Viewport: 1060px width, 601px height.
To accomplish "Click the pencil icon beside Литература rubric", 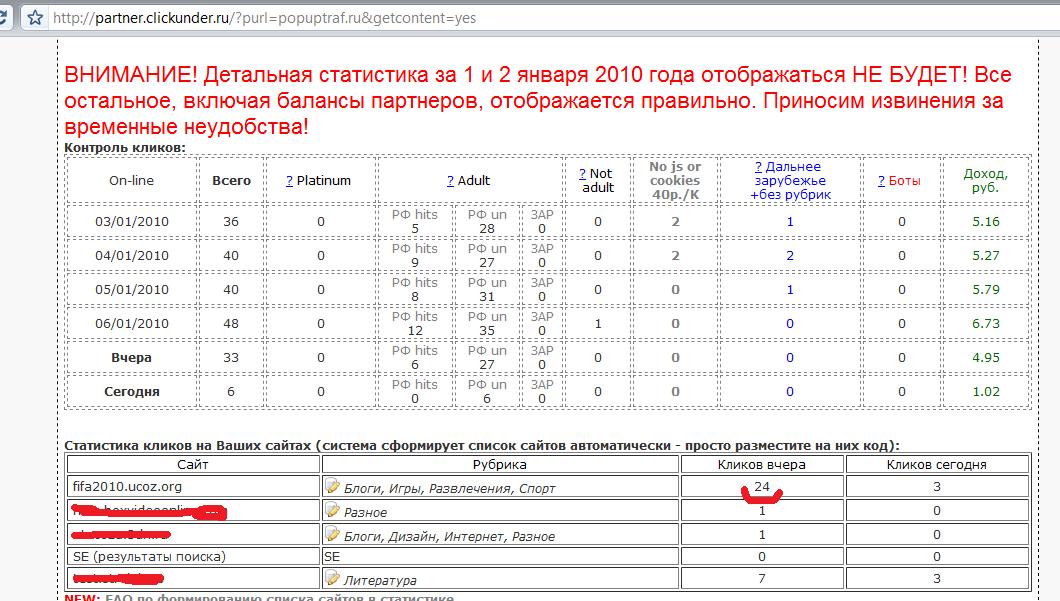I will coord(333,578).
